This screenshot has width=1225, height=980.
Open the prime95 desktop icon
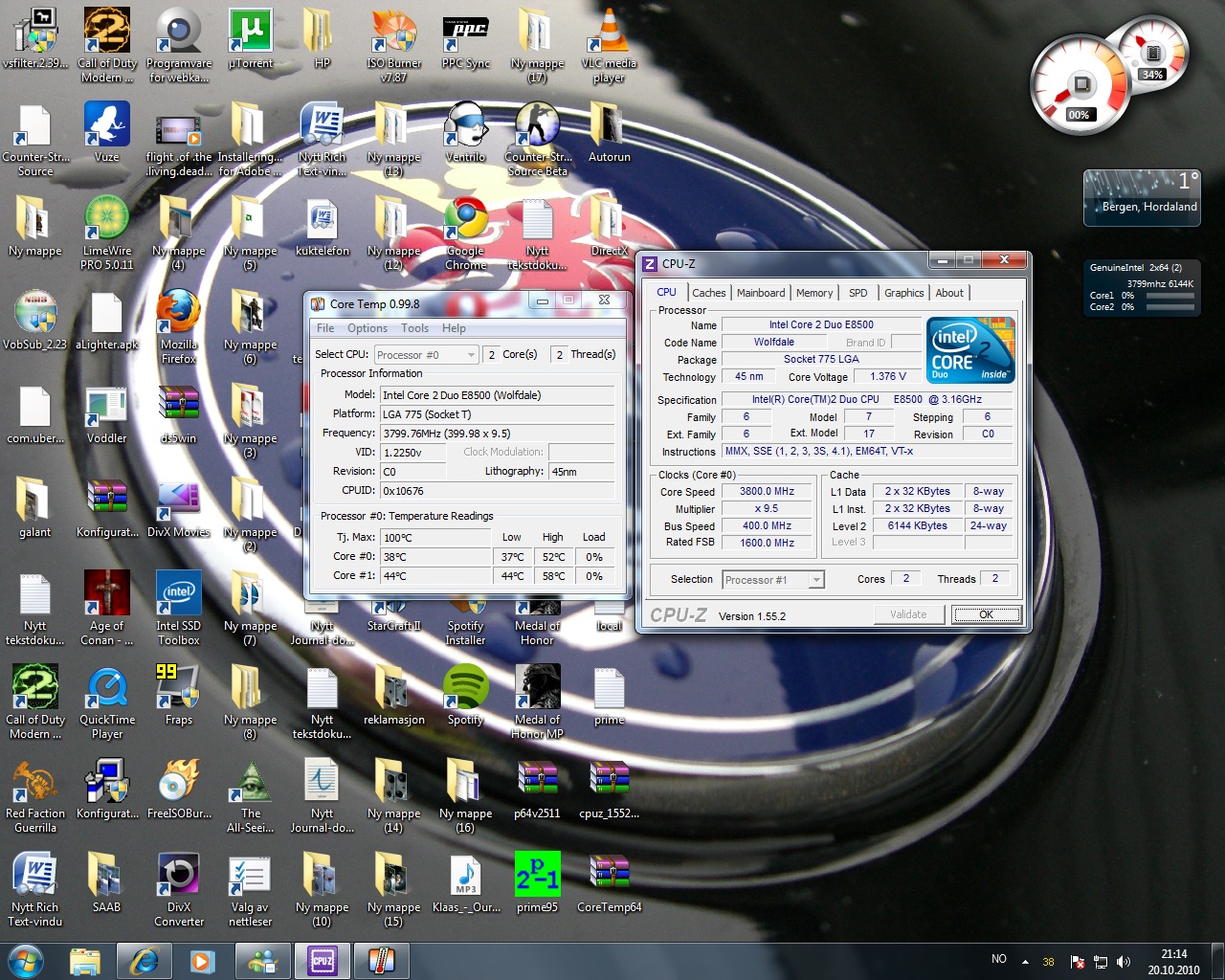[537, 882]
